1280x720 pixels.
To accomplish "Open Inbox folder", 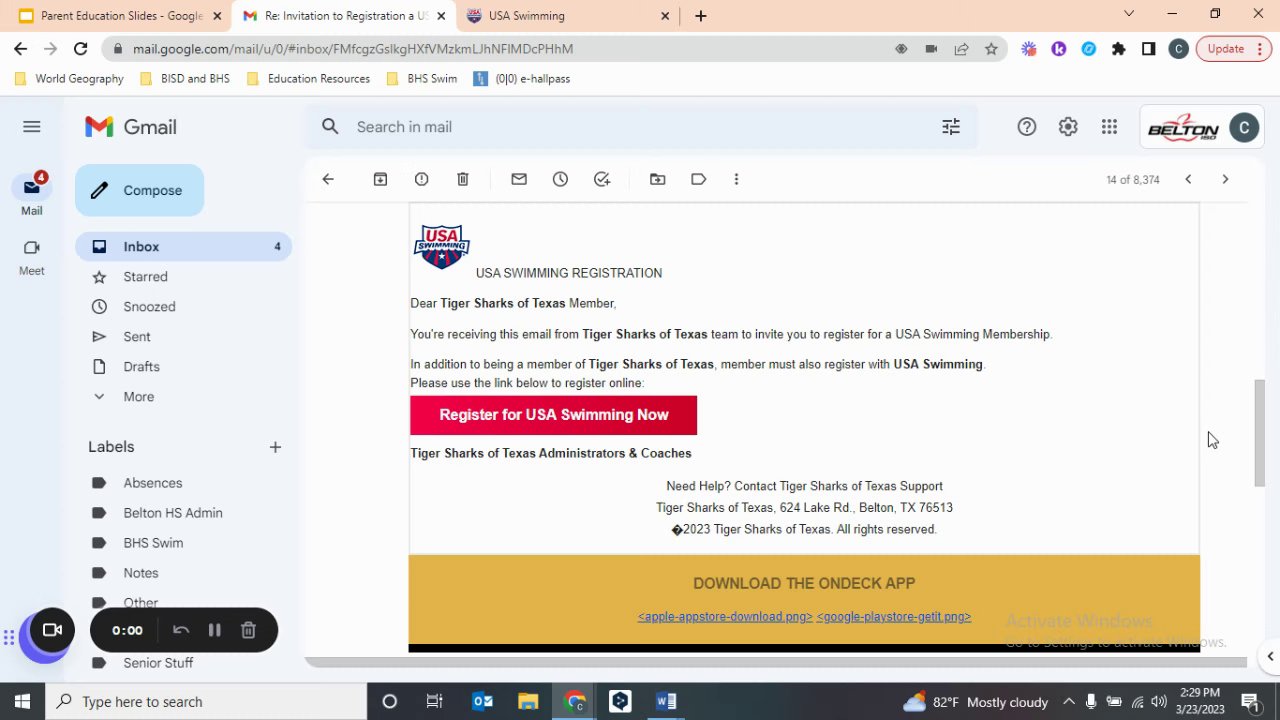I will coord(184,246).
